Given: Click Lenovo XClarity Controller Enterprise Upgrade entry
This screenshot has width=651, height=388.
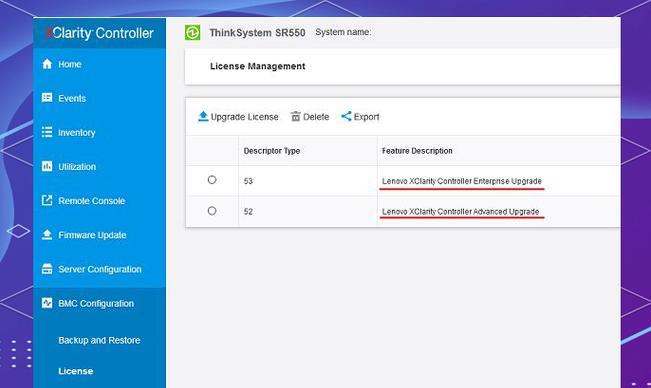Looking at the screenshot, I should point(462,181).
